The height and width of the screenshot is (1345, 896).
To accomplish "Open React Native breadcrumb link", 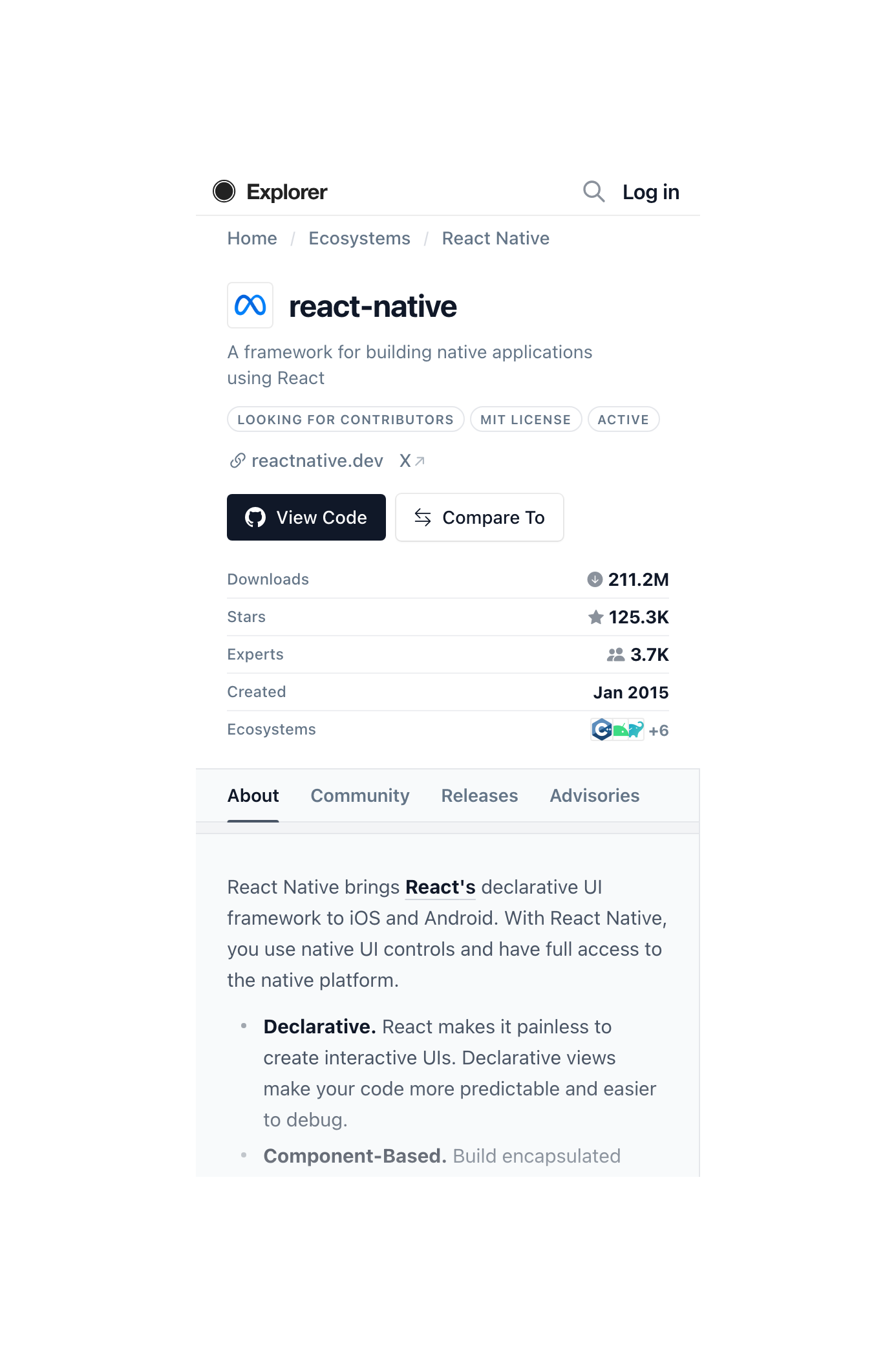I will click(x=496, y=239).
